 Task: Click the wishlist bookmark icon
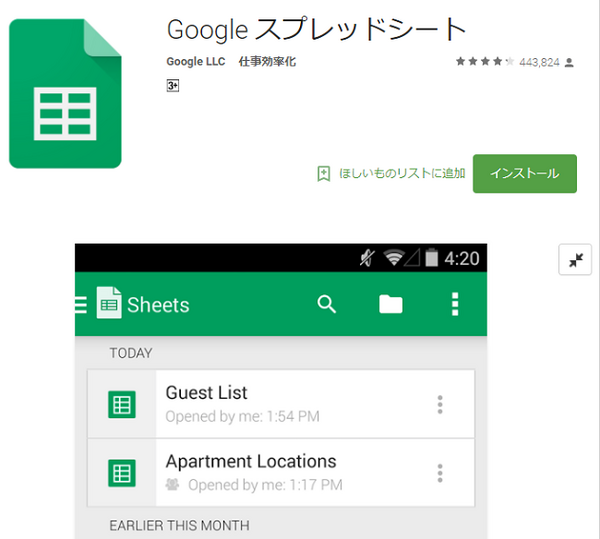[324, 174]
